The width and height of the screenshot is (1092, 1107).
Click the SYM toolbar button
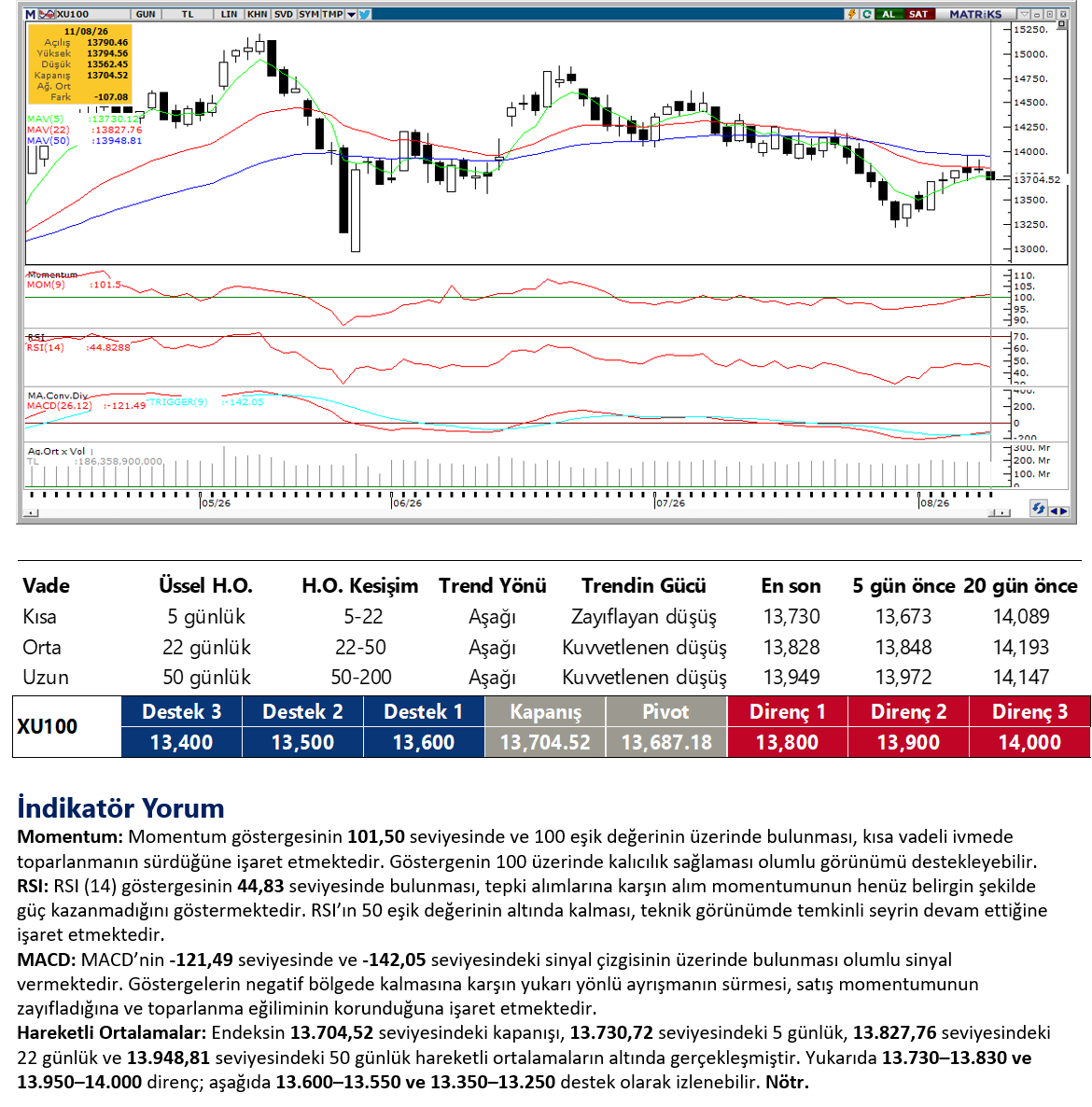(309, 14)
